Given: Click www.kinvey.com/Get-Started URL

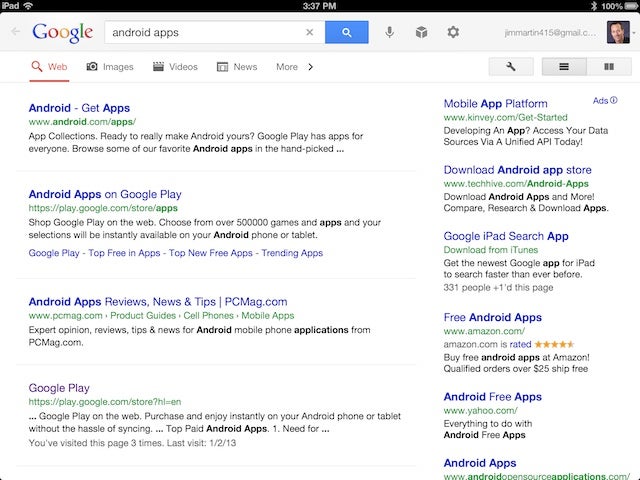Looking at the screenshot, I should pos(505,118).
